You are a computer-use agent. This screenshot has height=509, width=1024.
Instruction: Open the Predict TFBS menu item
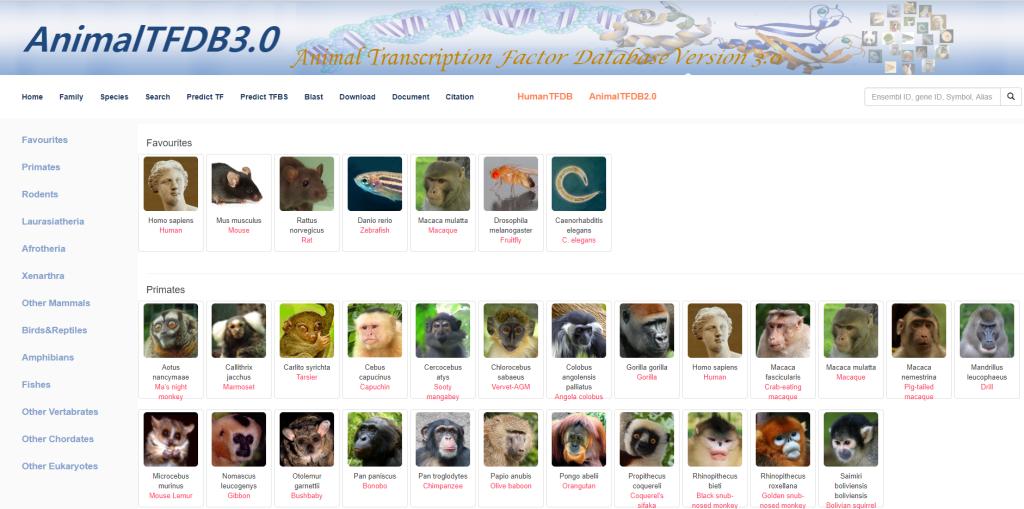pyautogui.click(x=264, y=97)
